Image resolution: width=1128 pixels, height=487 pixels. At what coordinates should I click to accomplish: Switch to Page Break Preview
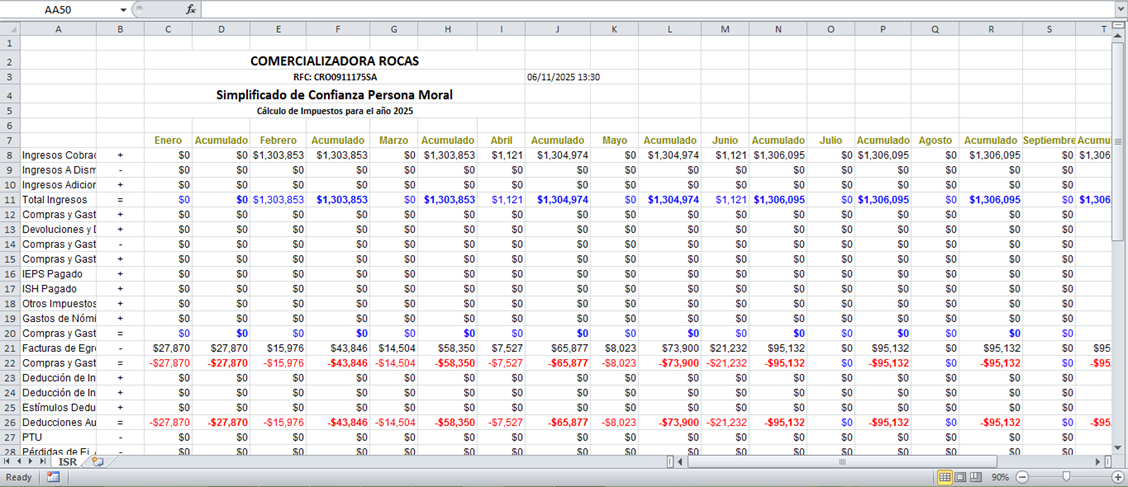(x=976, y=477)
